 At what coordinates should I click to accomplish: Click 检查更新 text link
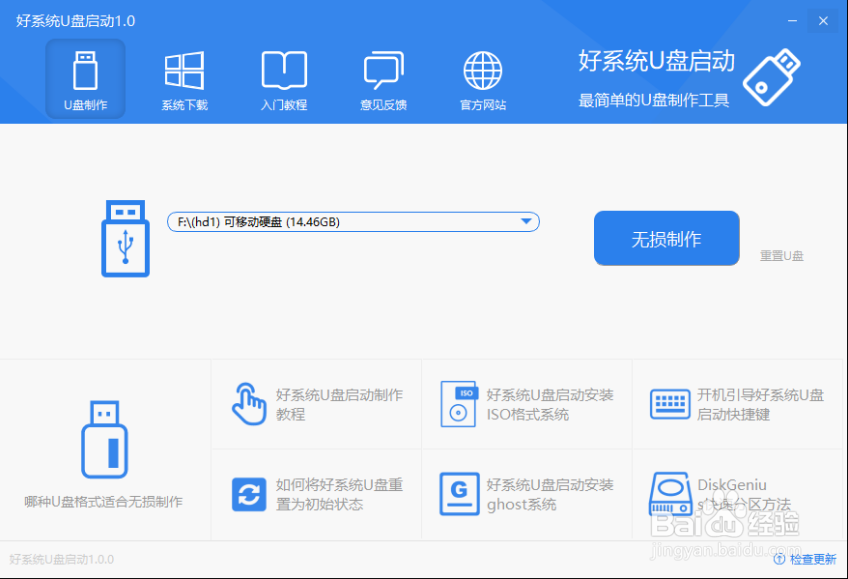tap(813, 559)
